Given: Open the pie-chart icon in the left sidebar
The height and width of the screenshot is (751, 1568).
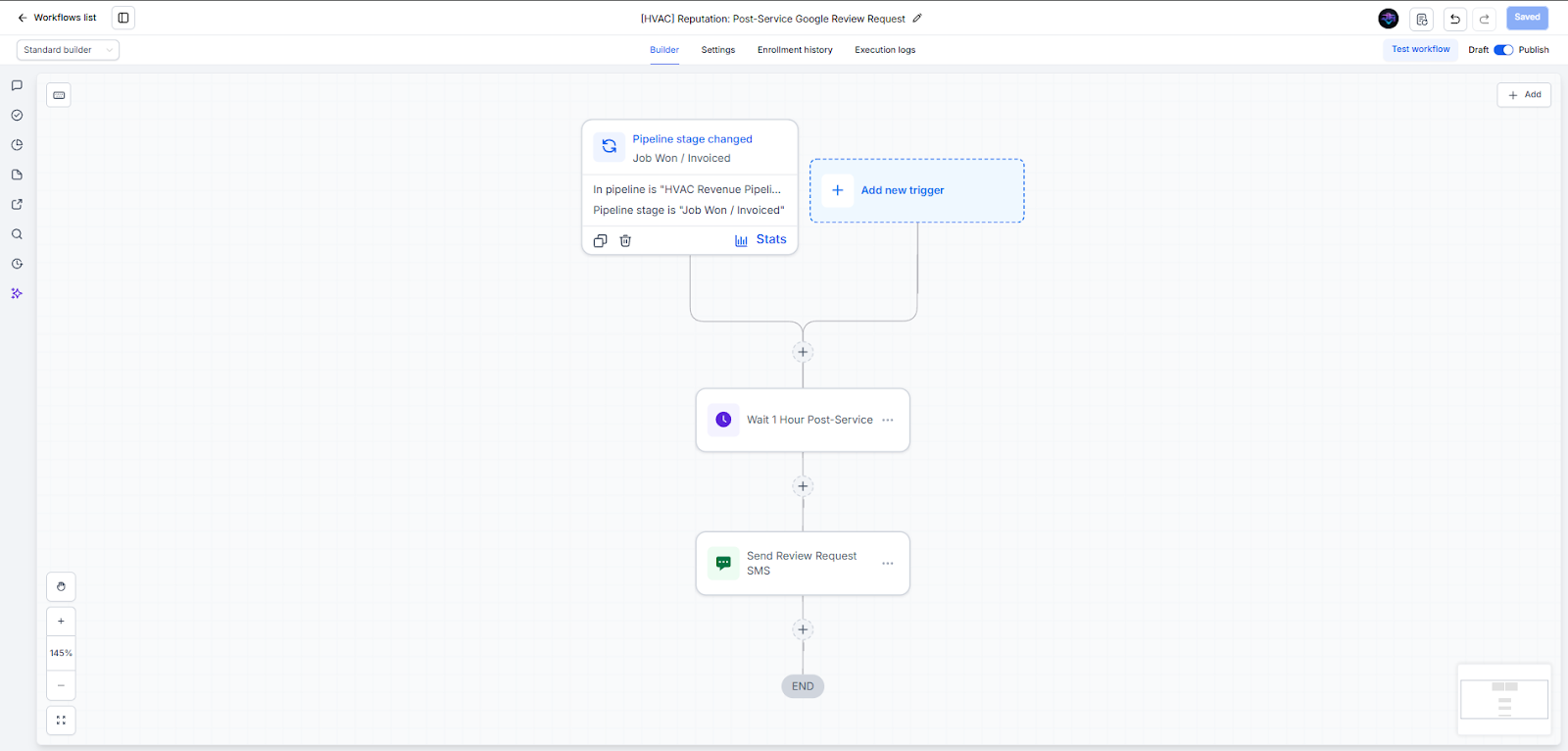Looking at the screenshot, I should tap(17, 145).
